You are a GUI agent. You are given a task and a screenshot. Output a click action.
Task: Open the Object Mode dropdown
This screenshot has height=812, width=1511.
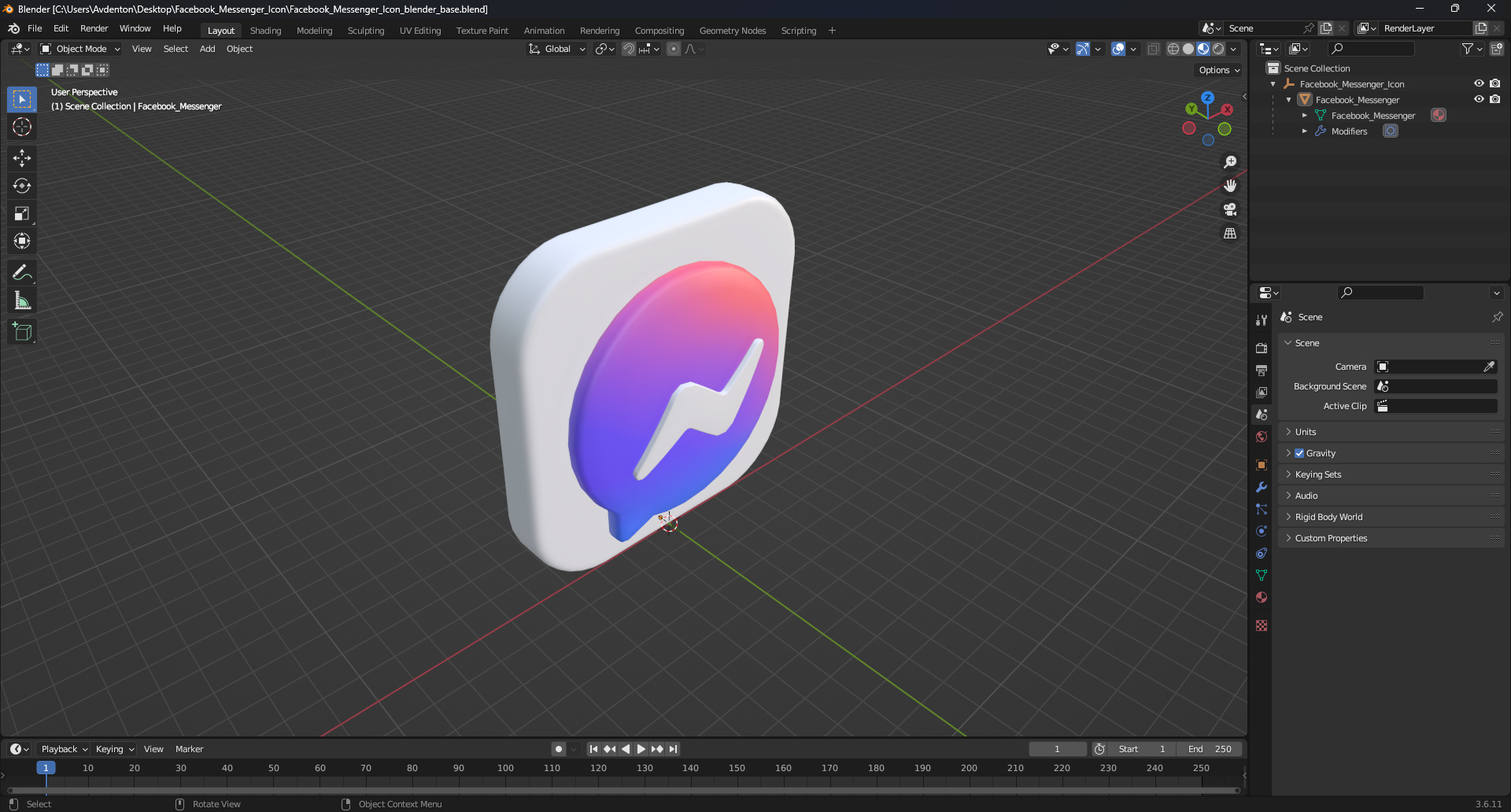tap(80, 49)
